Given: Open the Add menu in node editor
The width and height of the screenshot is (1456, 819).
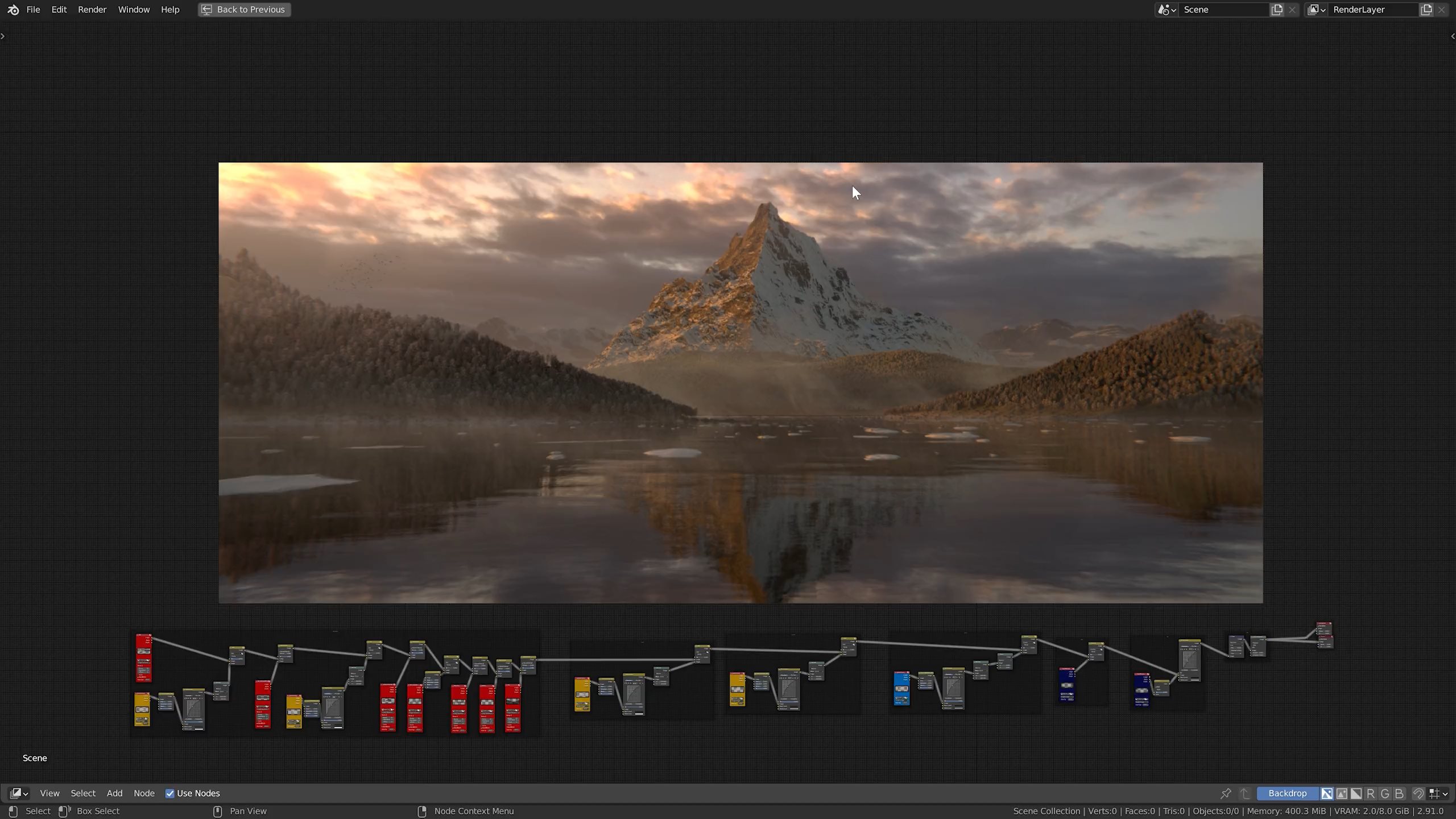Looking at the screenshot, I should pyautogui.click(x=114, y=793).
